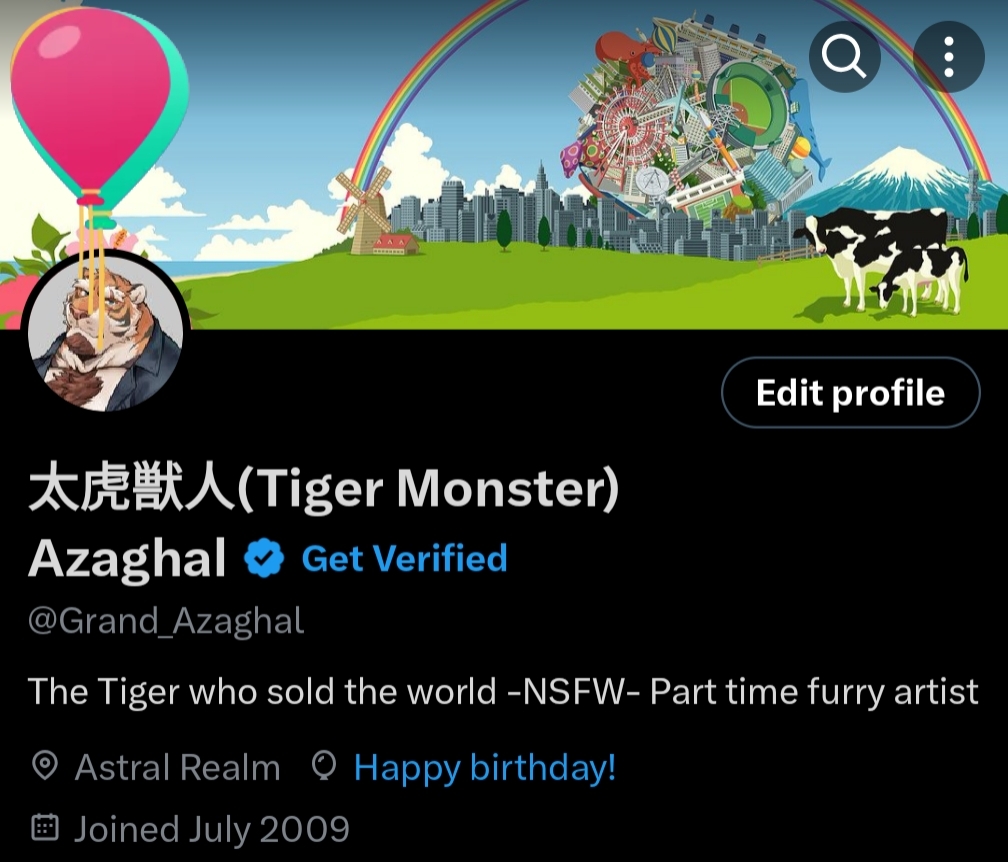Tap the blue verified checkmark badge
The width and height of the screenshot is (1008, 862).
pos(264,558)
